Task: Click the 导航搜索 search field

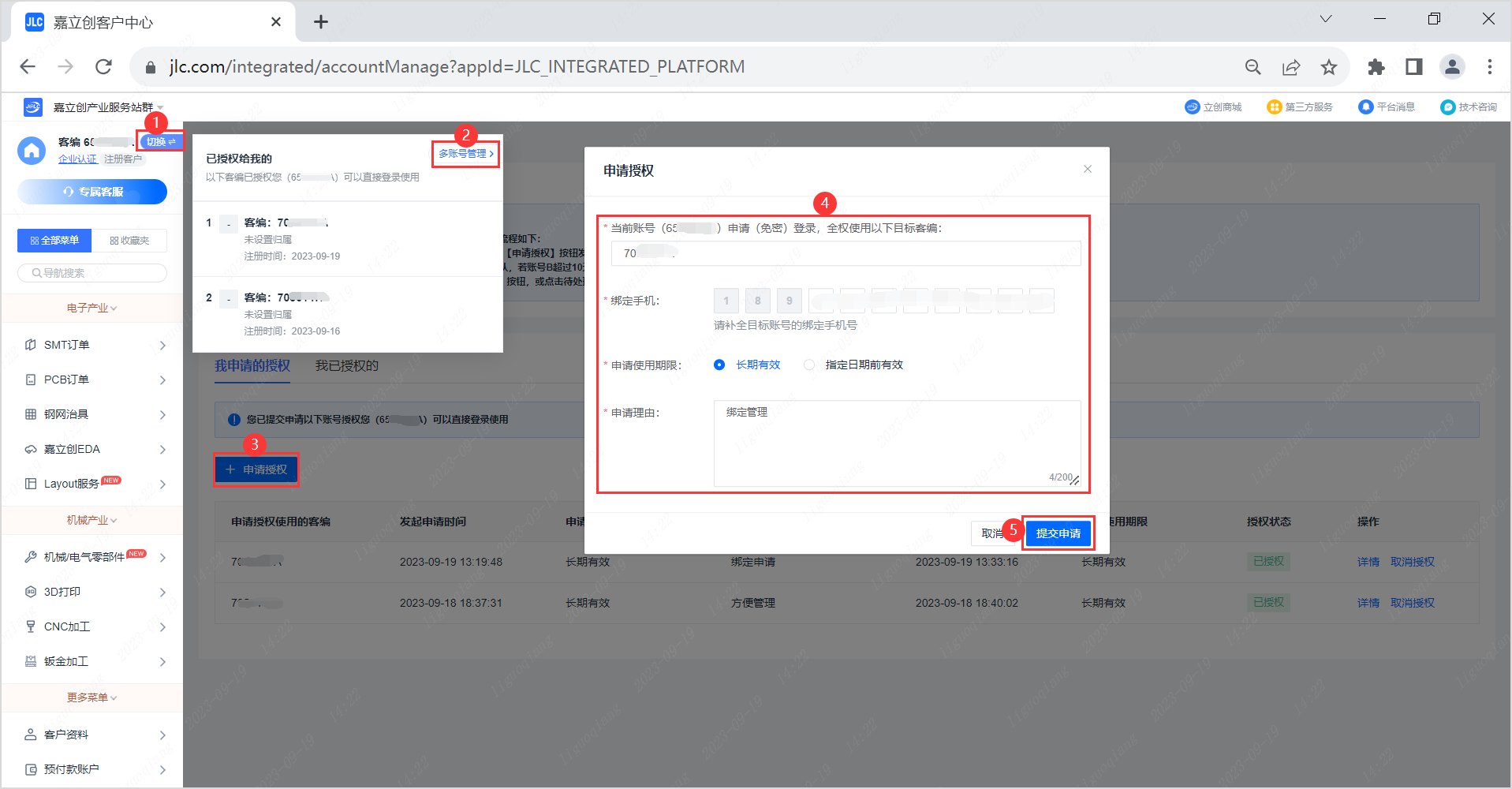Action: tap(92, 273)
